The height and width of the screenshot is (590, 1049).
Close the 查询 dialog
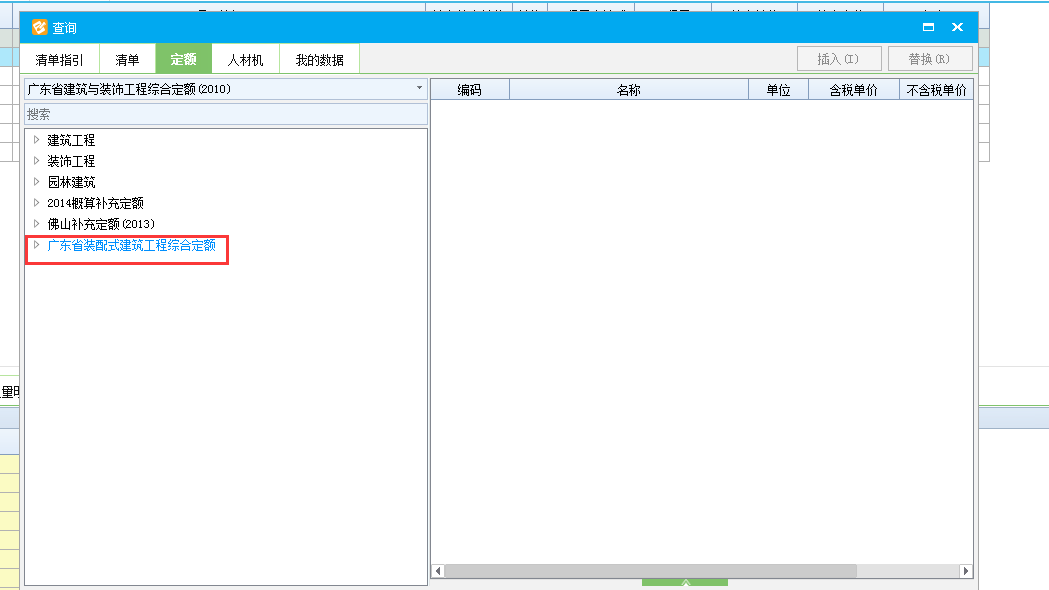point(957,27)
